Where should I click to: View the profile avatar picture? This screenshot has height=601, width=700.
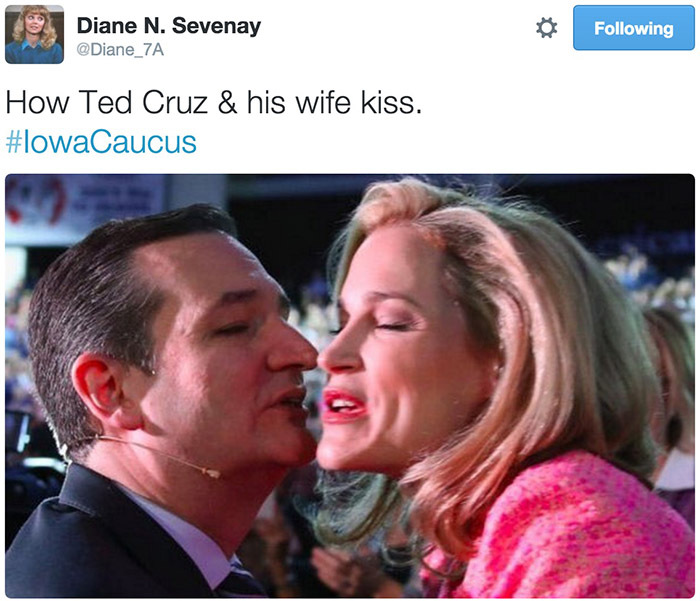point(34,34)
